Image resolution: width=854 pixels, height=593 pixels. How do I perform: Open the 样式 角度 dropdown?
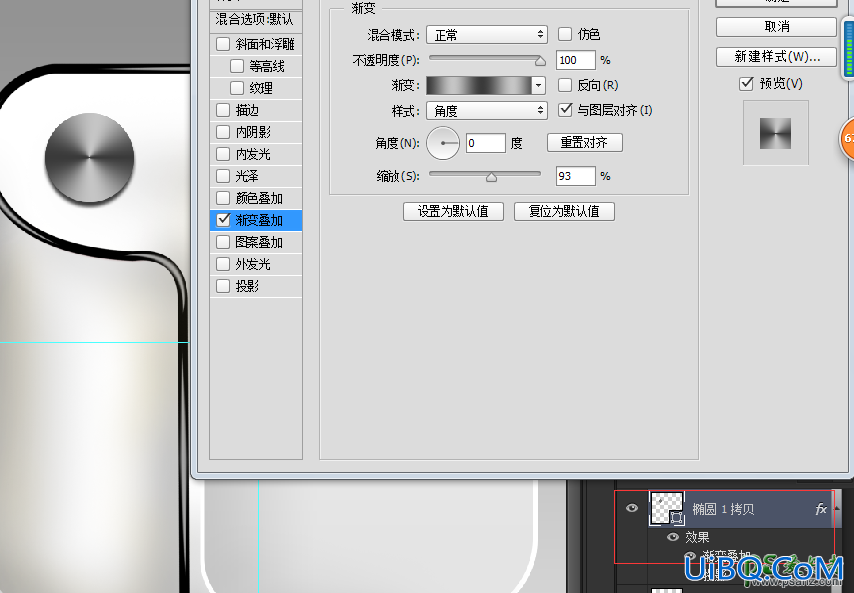pos(486,111)
